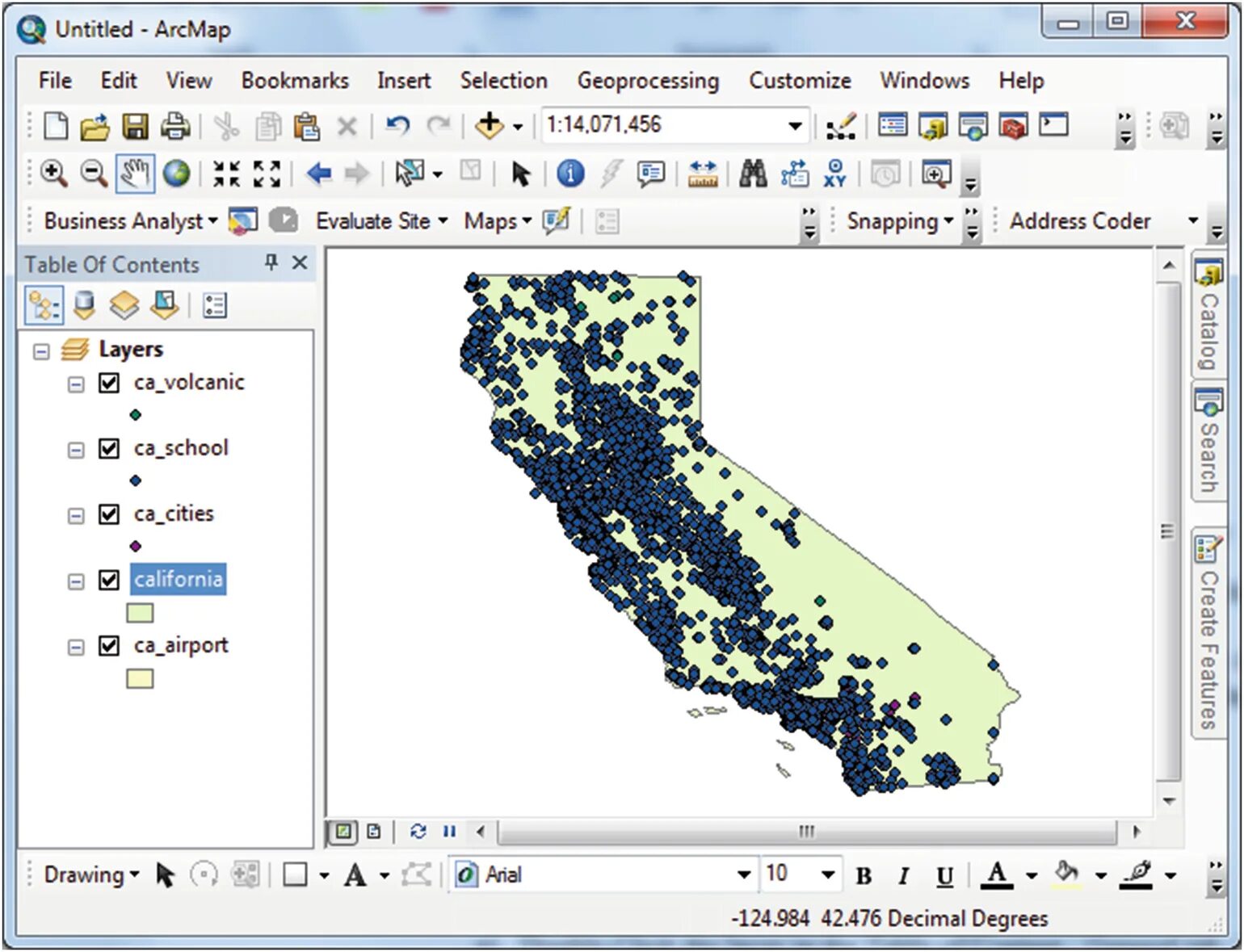Refresh the map view
The height and width of the screenshot is (952, 1244).
[x=418, y=831]
